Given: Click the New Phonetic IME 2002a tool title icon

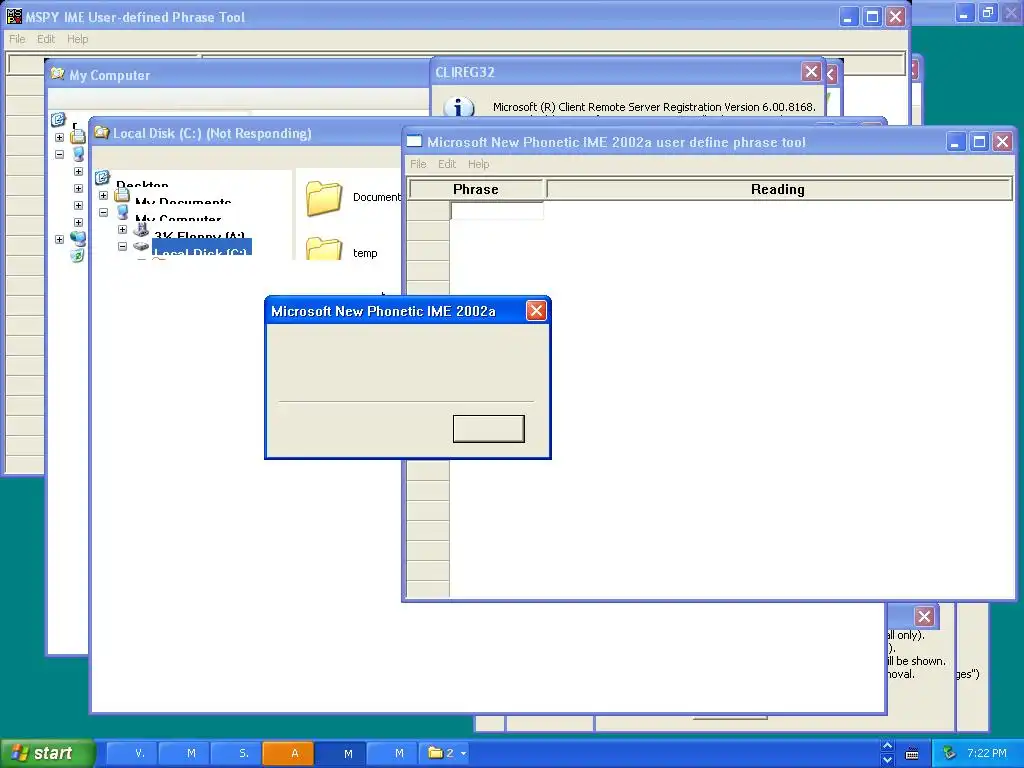Looking at the screenshot, I should coord(414,141).
